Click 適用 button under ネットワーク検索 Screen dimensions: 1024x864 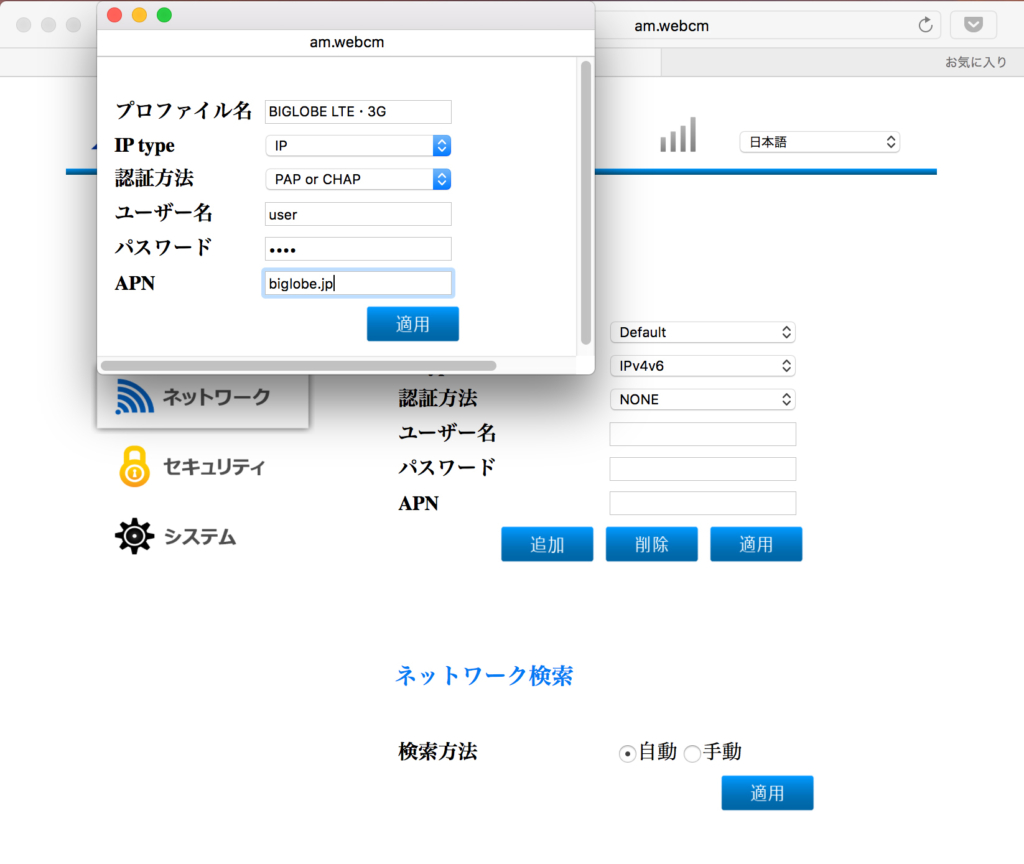point(767,793)
